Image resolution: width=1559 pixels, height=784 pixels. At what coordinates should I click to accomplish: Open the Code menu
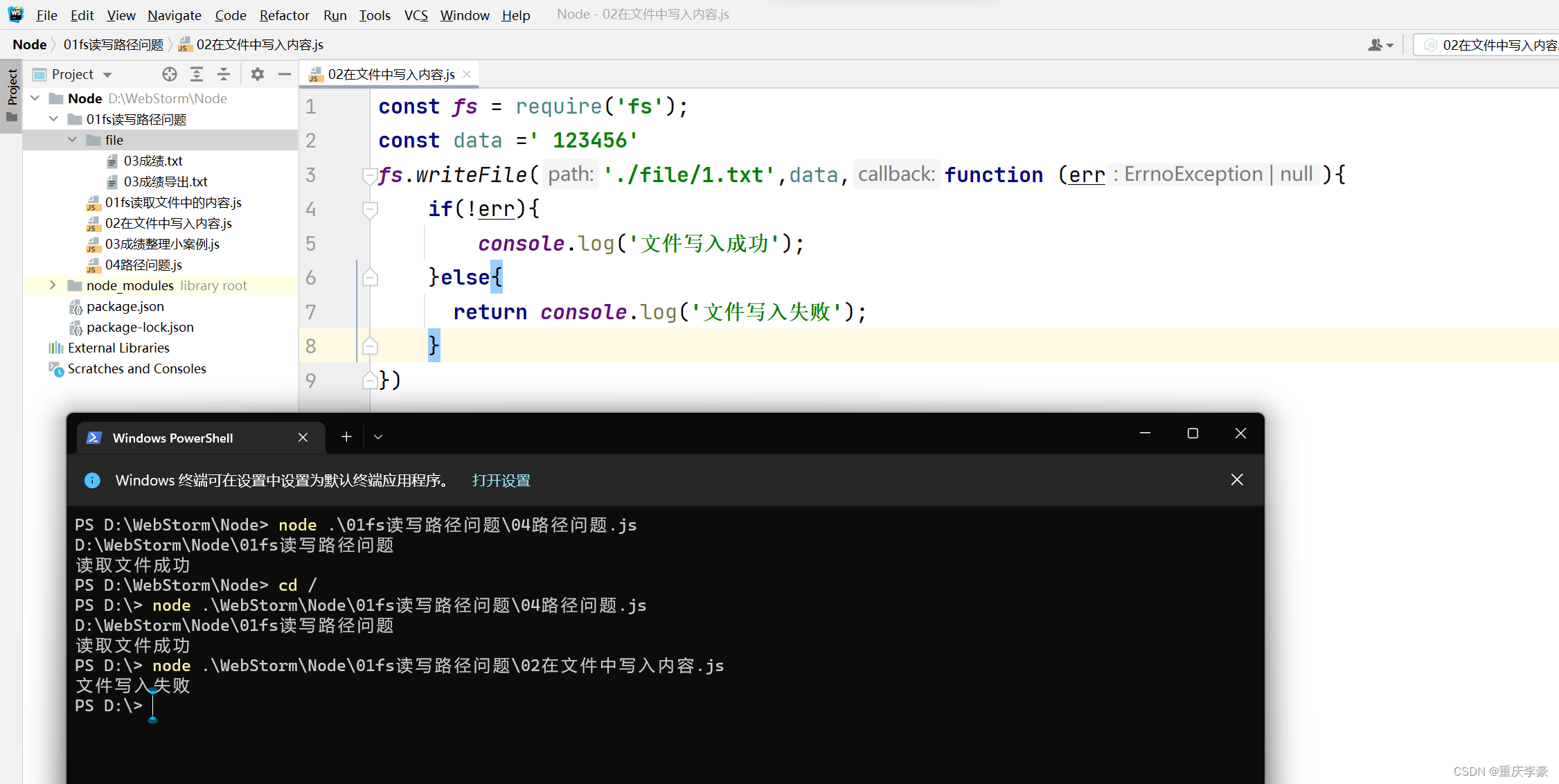click(x=231, y=15)
